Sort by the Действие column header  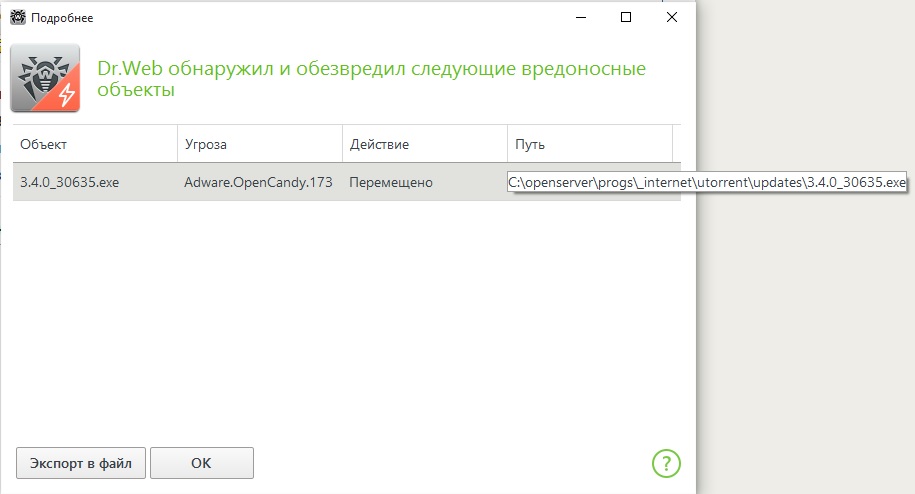pyautogui.click(x=425, y=144)
